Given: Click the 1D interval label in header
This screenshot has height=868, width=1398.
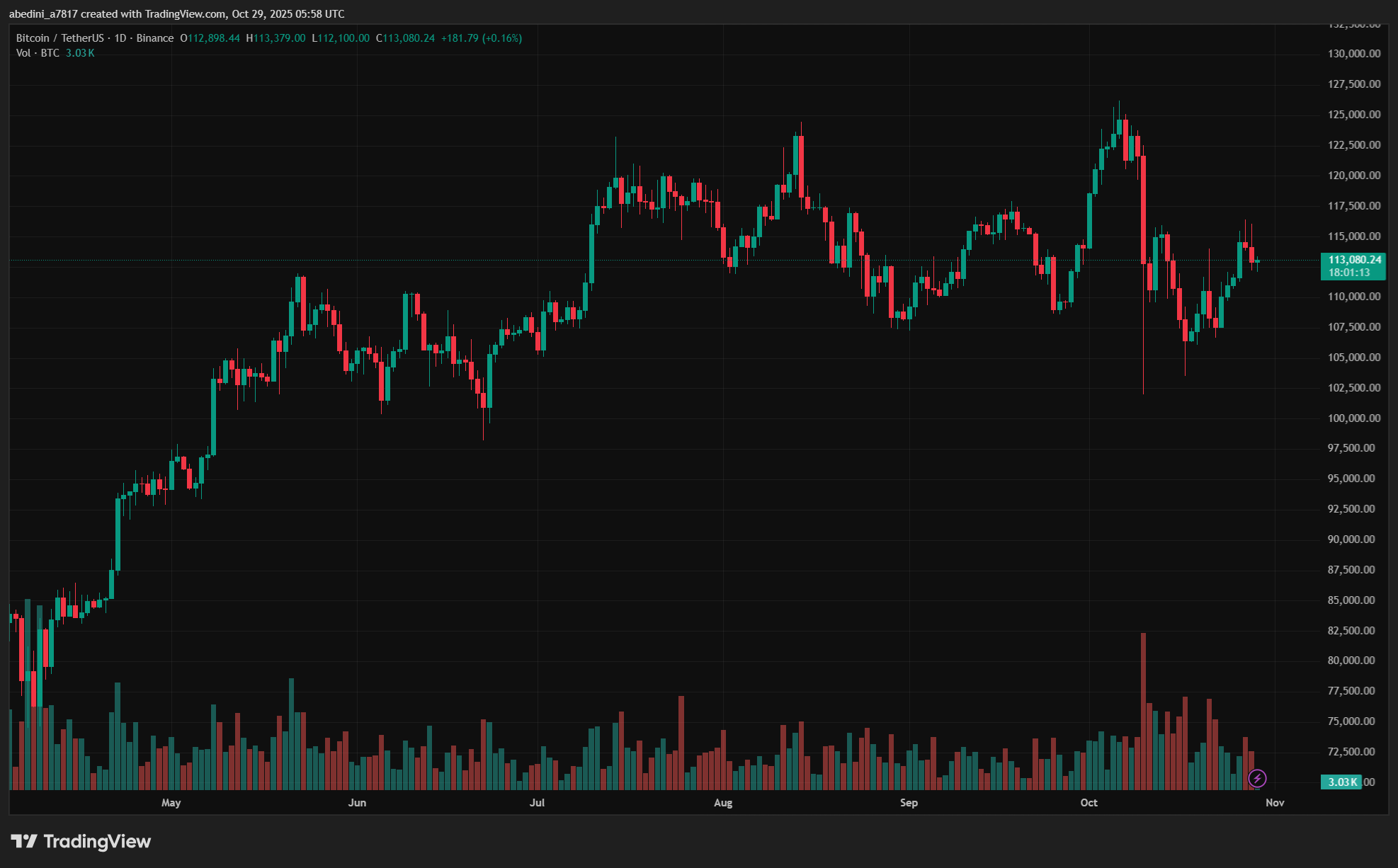Looking at the screenshot, I should click(120, 38).
